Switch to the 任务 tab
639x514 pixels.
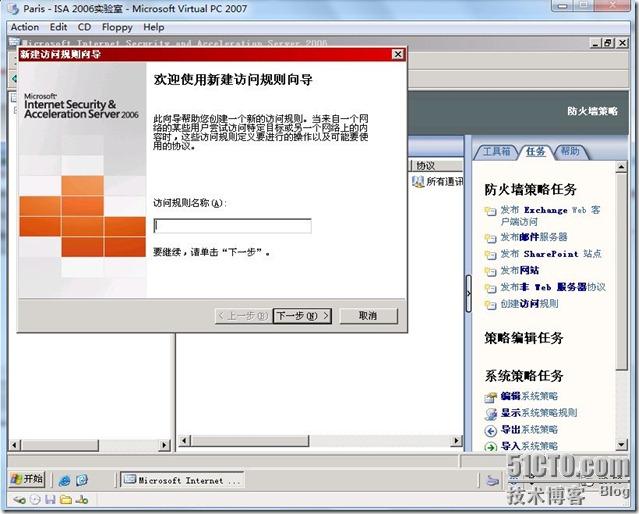pyautogui.click(x=535, y=152)
